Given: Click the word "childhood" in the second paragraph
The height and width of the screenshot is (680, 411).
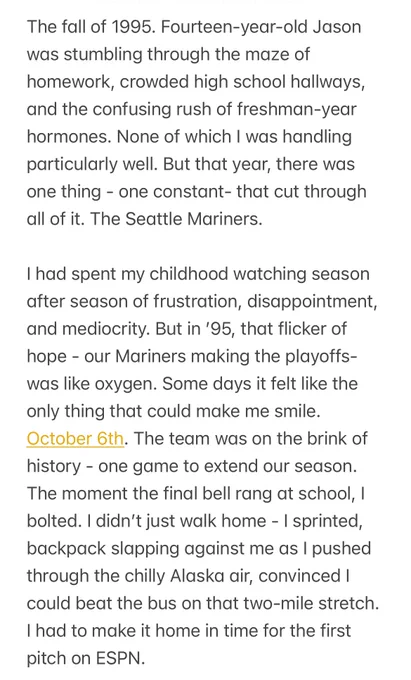Looking at the screenshot, I should [189, 274].
